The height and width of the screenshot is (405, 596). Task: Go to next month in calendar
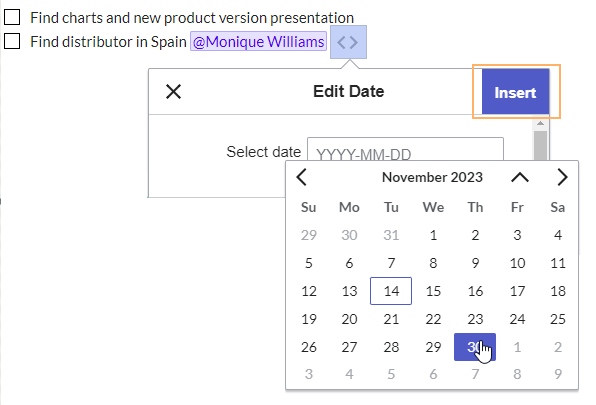tap(562, 177)
